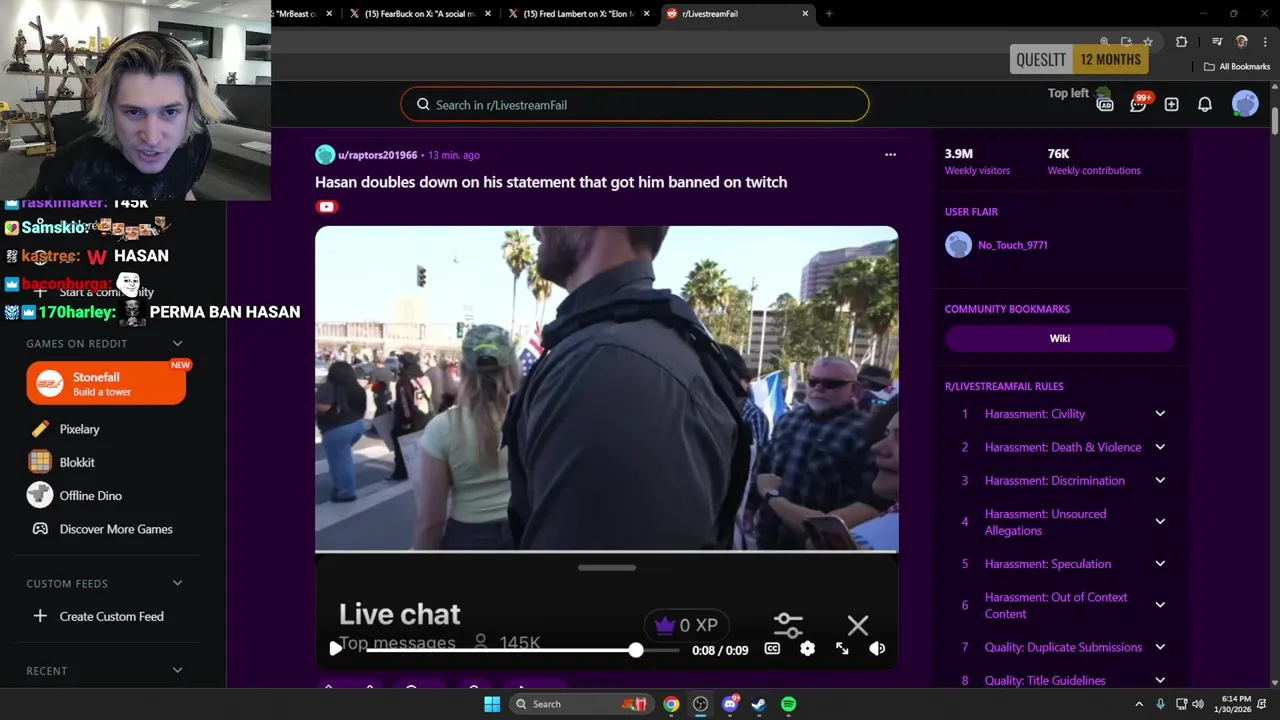Screen dimensions: 1280x720
Task: Open Chrome profile avatar
Action: 1242,42
